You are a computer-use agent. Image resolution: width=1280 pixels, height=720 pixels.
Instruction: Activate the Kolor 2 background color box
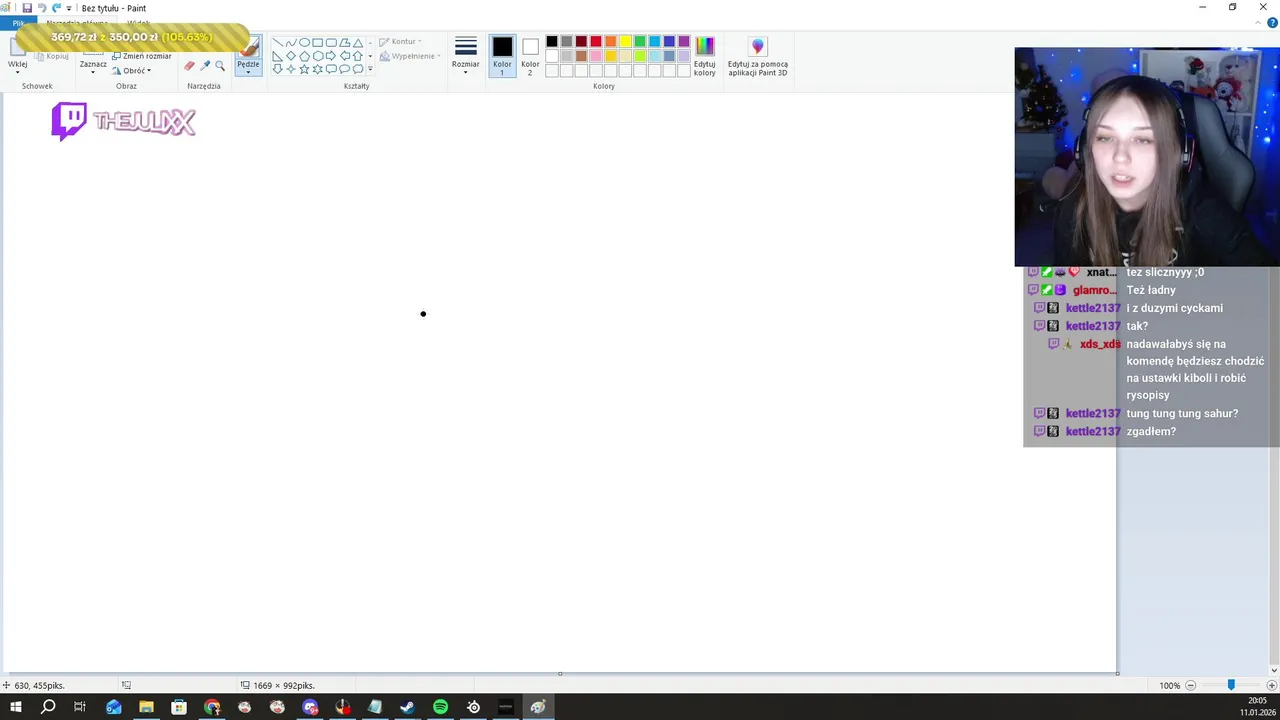530,56
